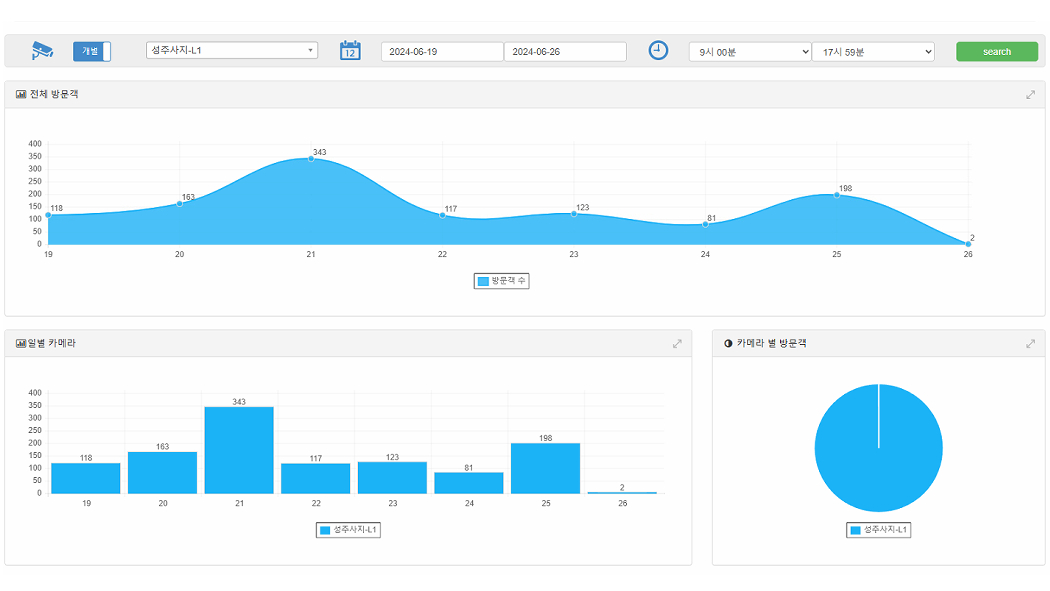This screenshot has height=591, width=1050.
Task: Click chart icon beside 전체 방문객 title
Action: [x=21, y=95]
